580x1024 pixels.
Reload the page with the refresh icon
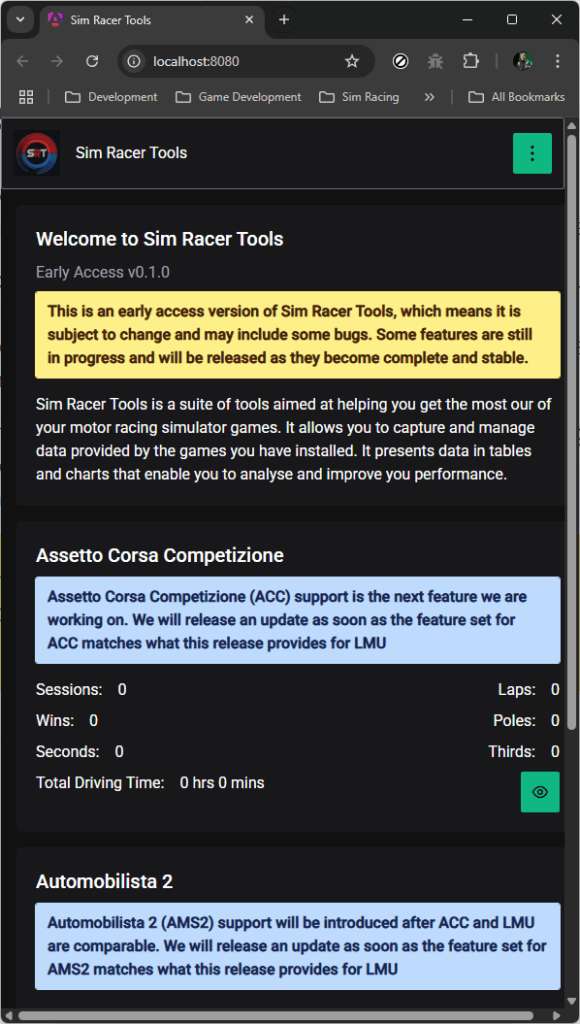pos(92,61)
